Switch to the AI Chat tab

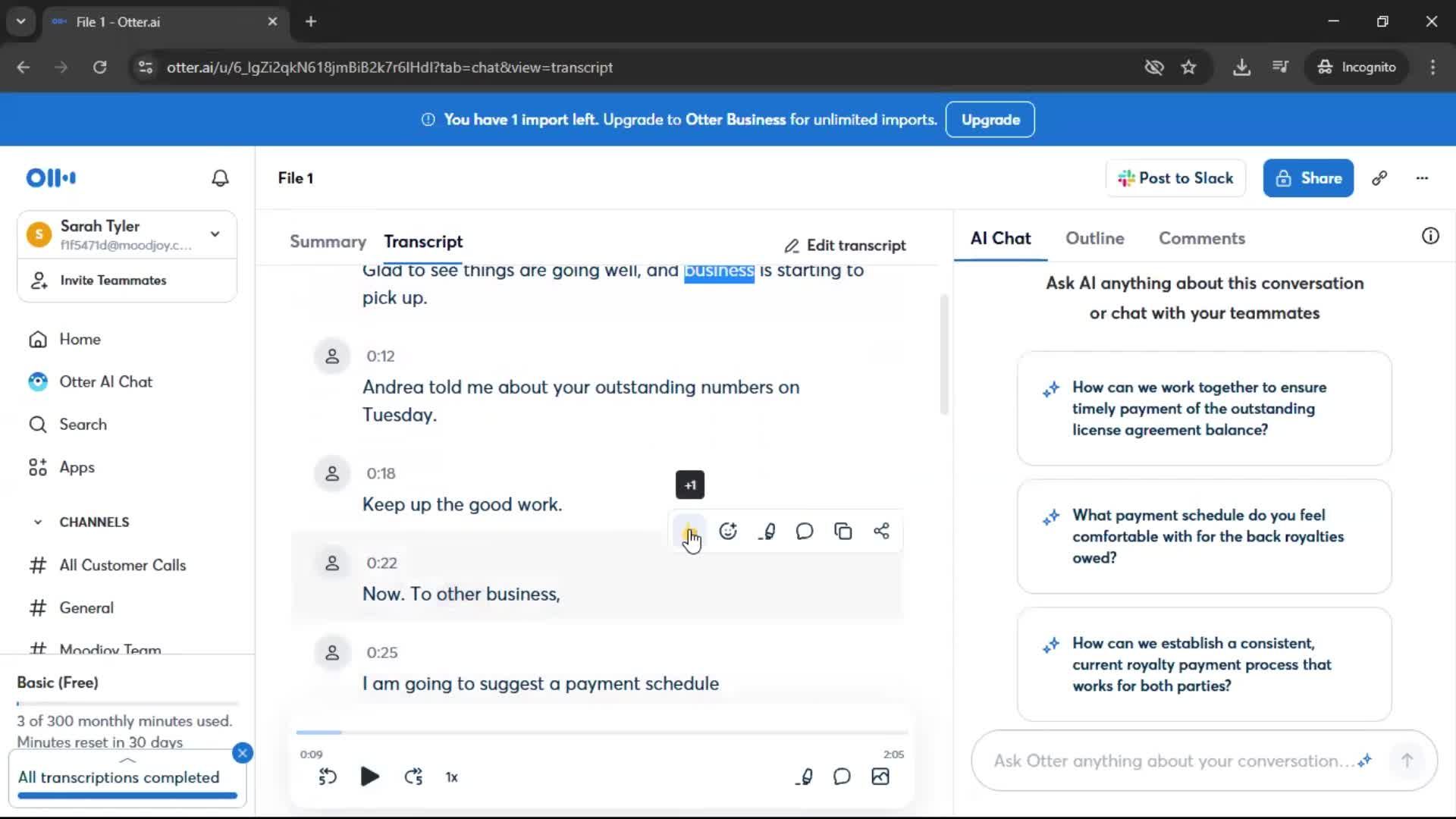click(x=1000, y=239)
